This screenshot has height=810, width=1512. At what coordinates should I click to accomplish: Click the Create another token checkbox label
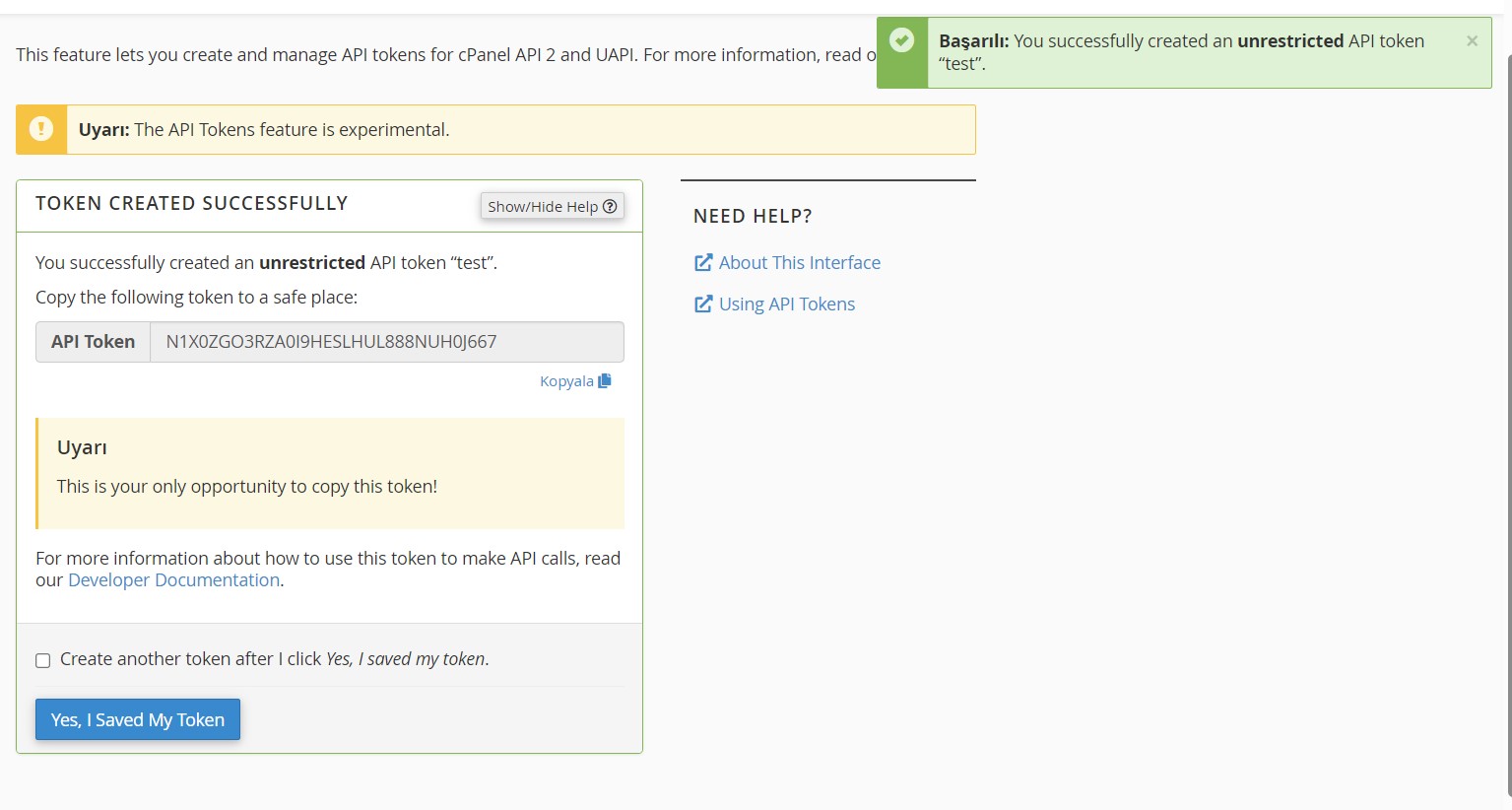pos(274,659)
